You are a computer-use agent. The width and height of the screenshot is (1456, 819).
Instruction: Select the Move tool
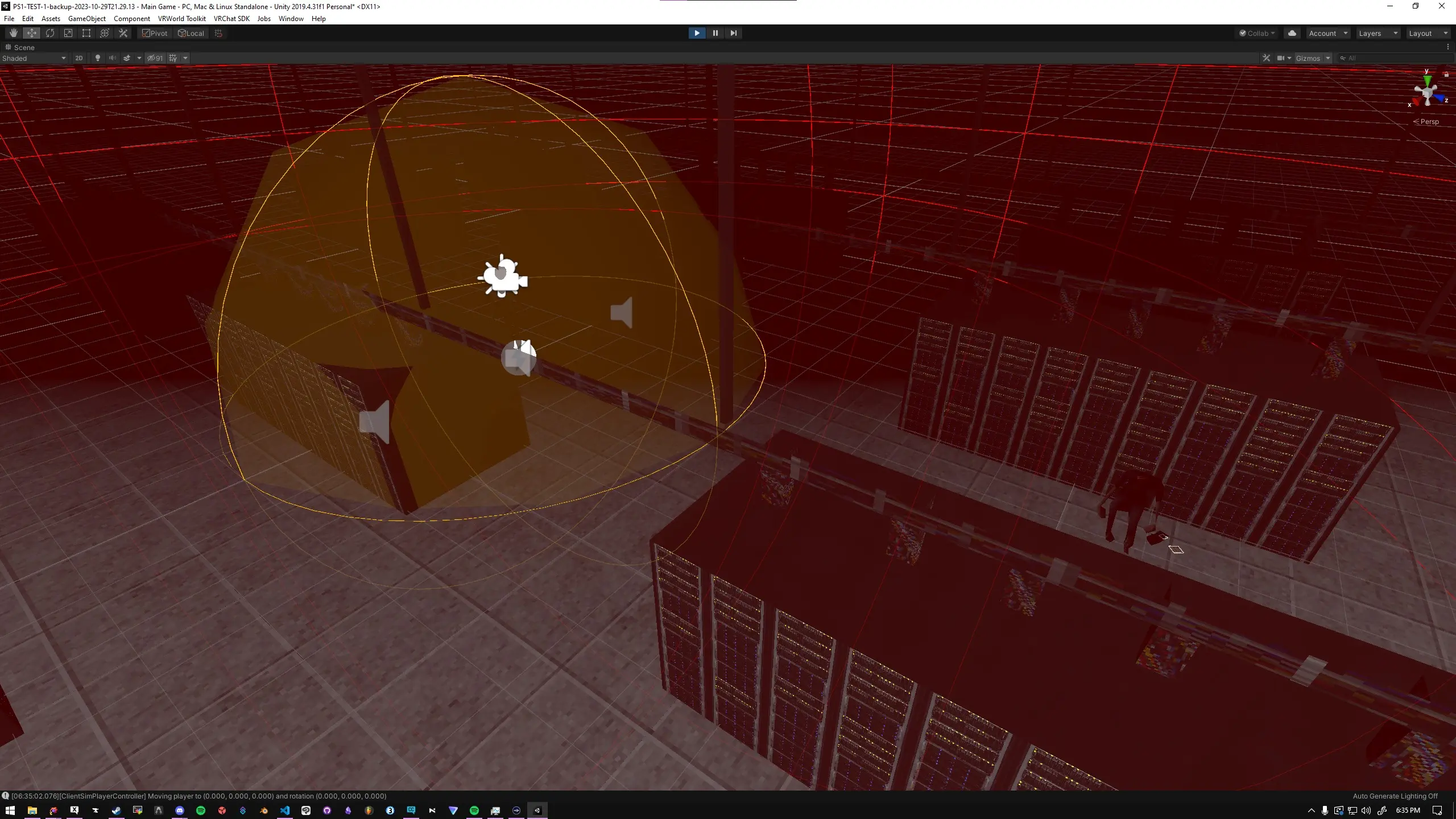(32, 33)
